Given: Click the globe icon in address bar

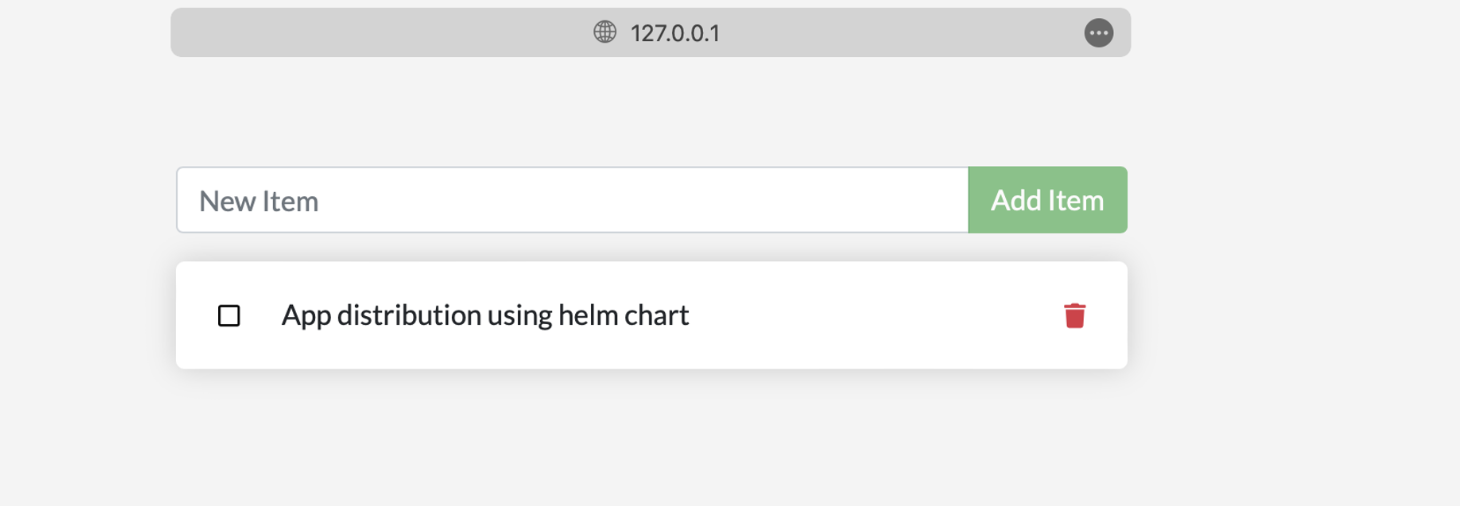Looking at the screenshot, I should tap(605, 32).
